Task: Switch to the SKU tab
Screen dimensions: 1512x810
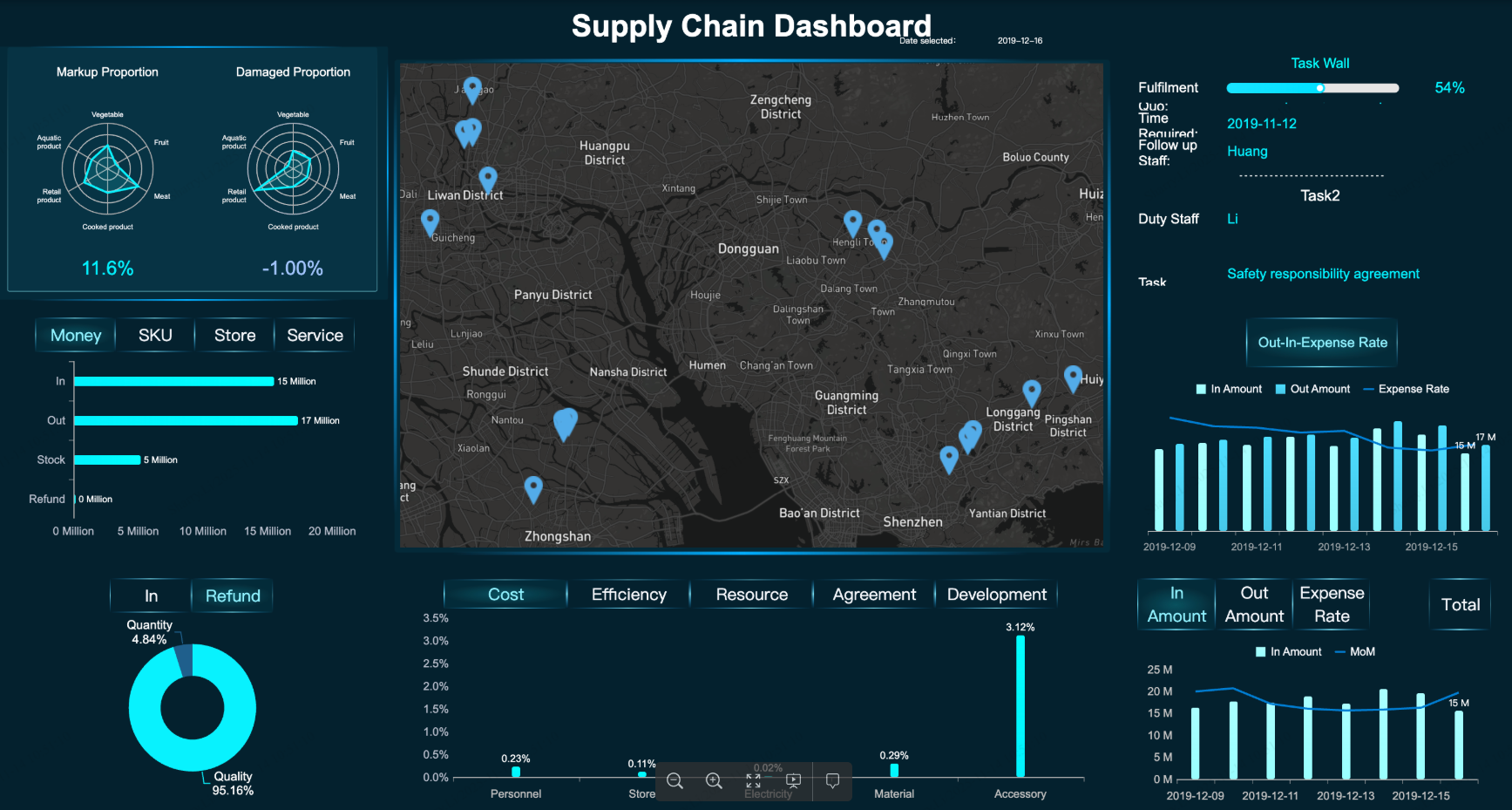Action: [155, 335]
